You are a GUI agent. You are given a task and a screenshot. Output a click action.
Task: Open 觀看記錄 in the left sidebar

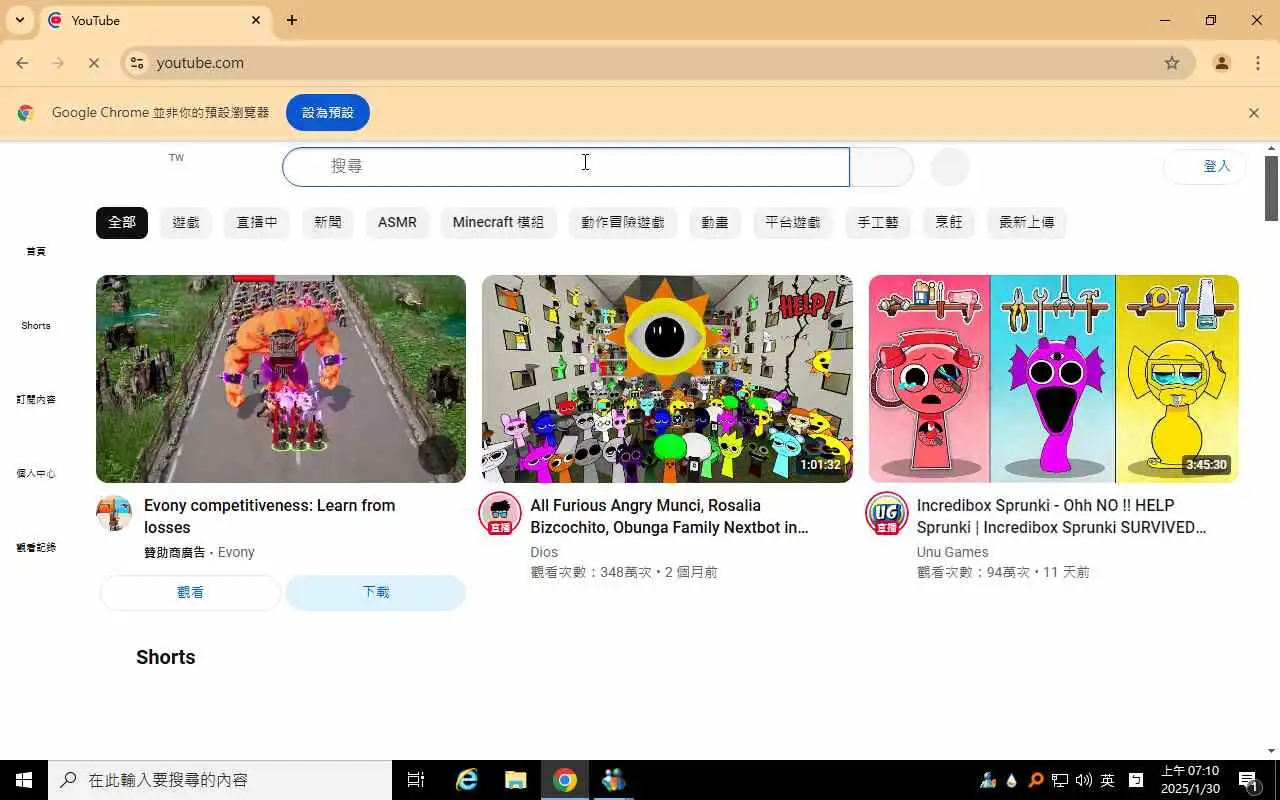click(x=36, y=547)
